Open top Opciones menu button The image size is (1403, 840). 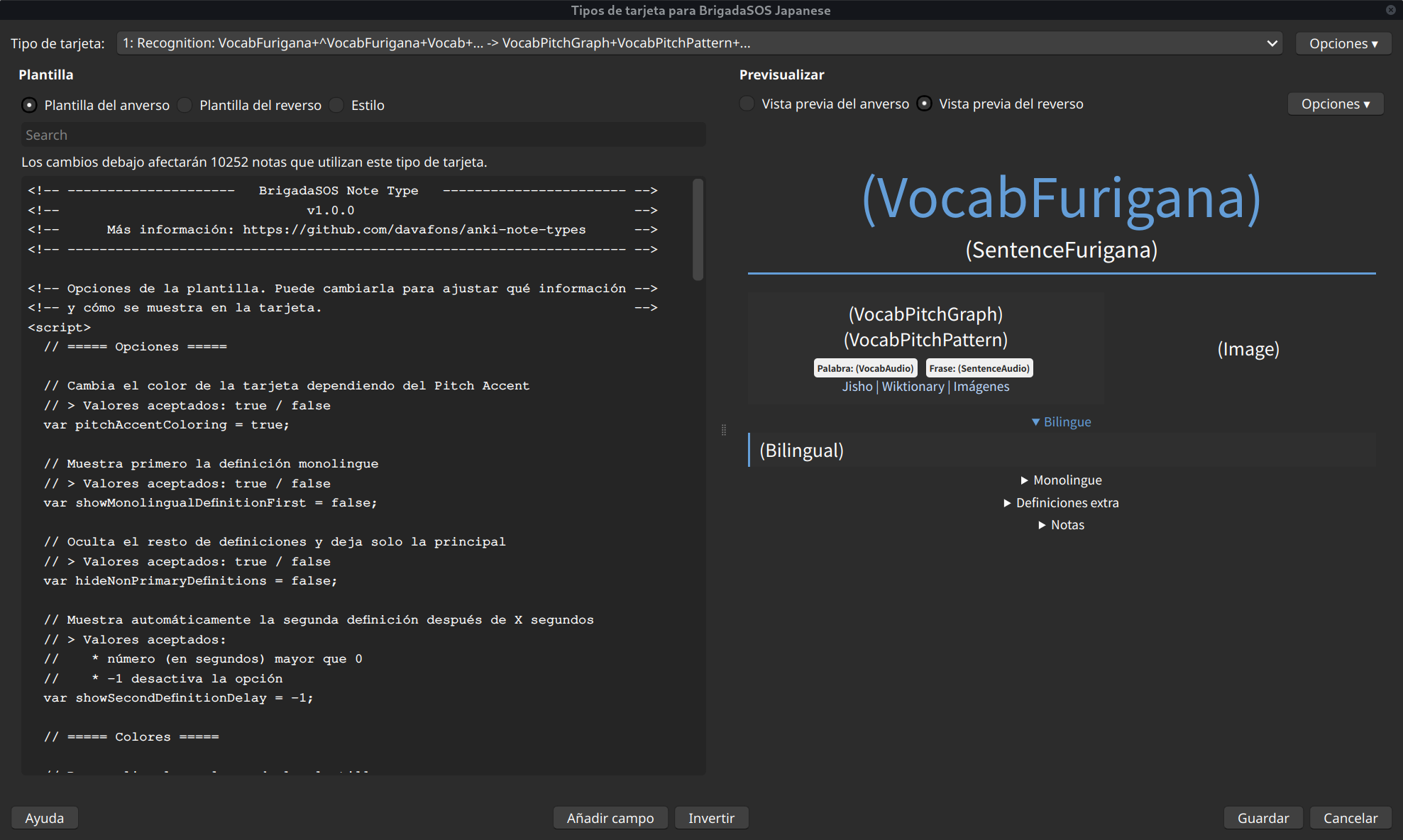point(1343,43)
